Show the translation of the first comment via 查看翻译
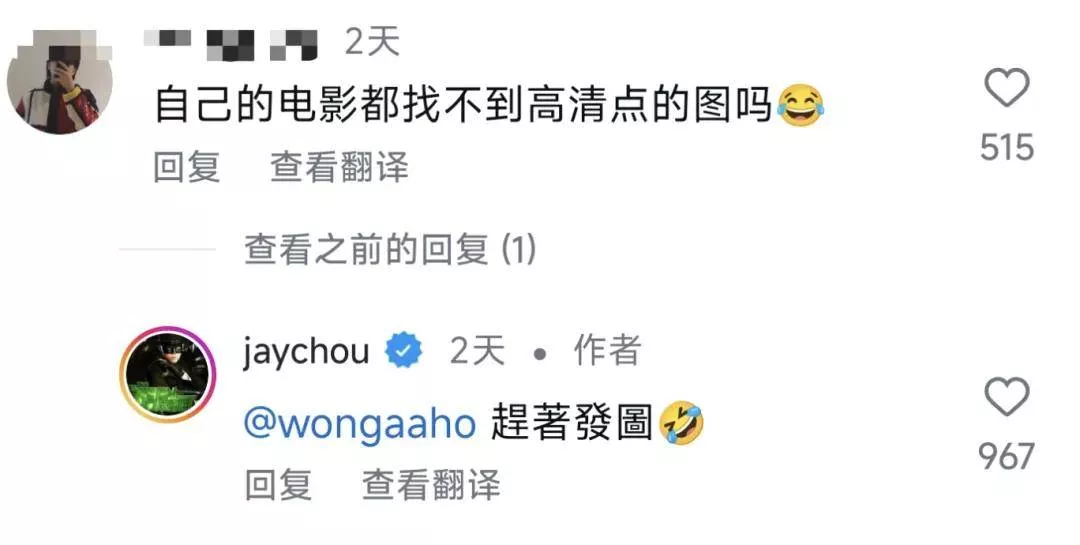The image size is (1080, 545). click(x=340, y=167)
